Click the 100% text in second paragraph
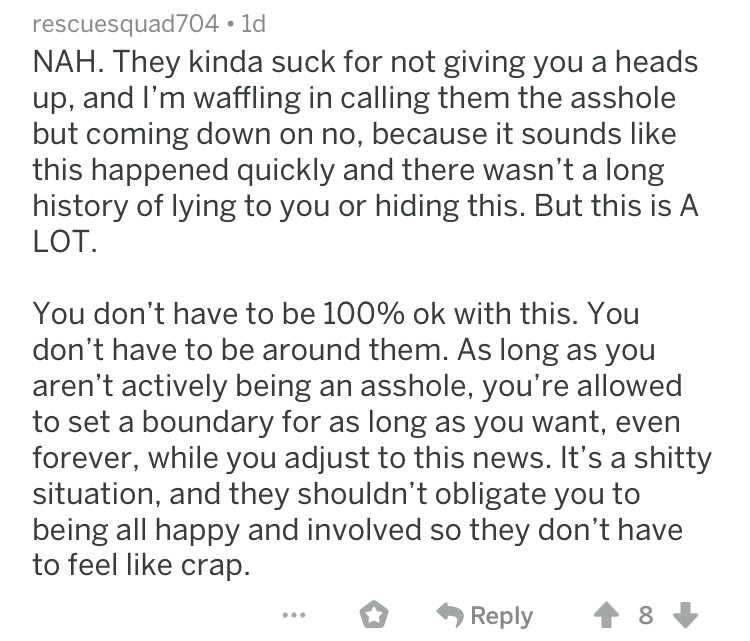750x641 pixels. coord(364,313)
